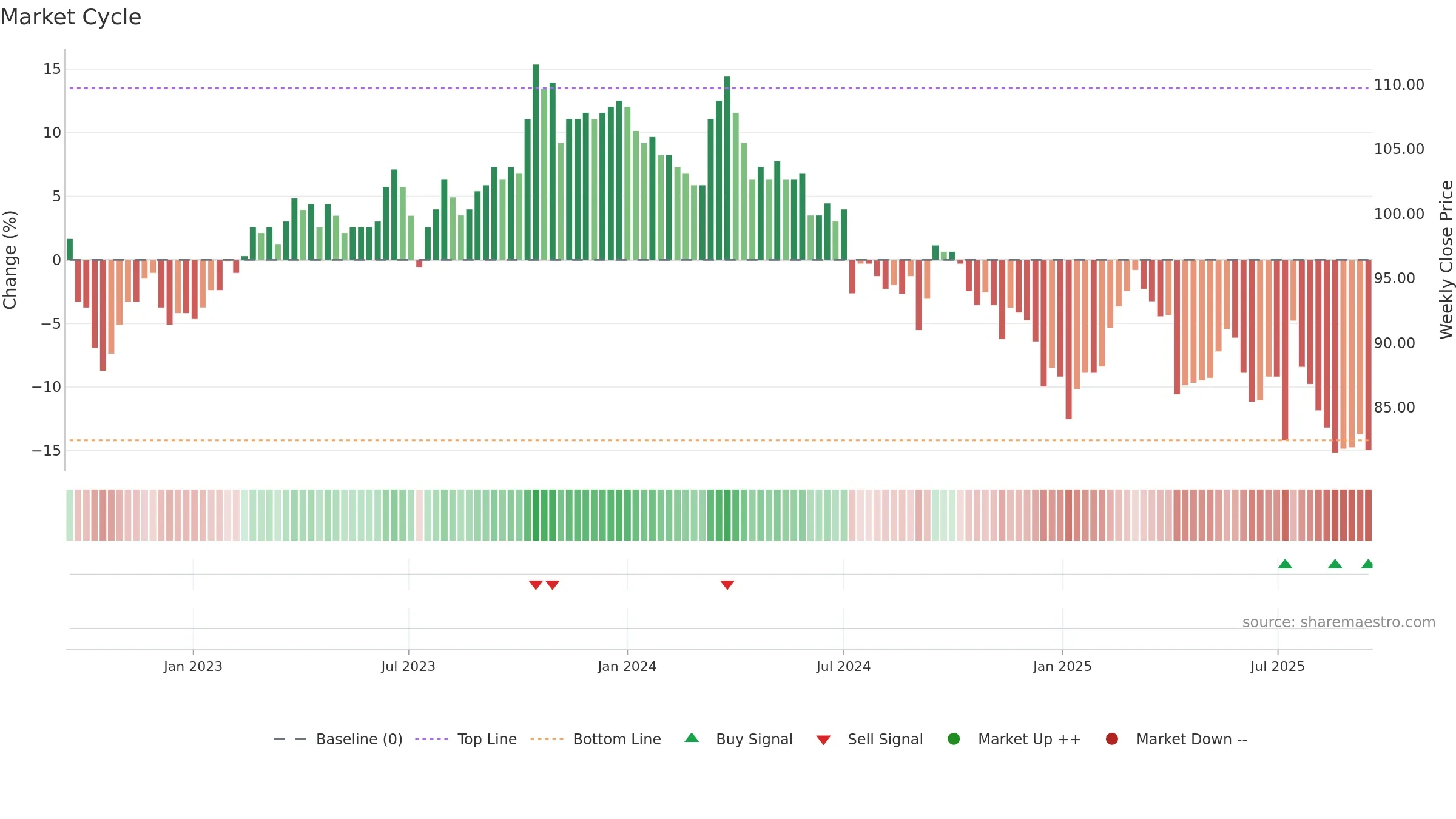Click the Change (%) axis title

pos(10,260)
